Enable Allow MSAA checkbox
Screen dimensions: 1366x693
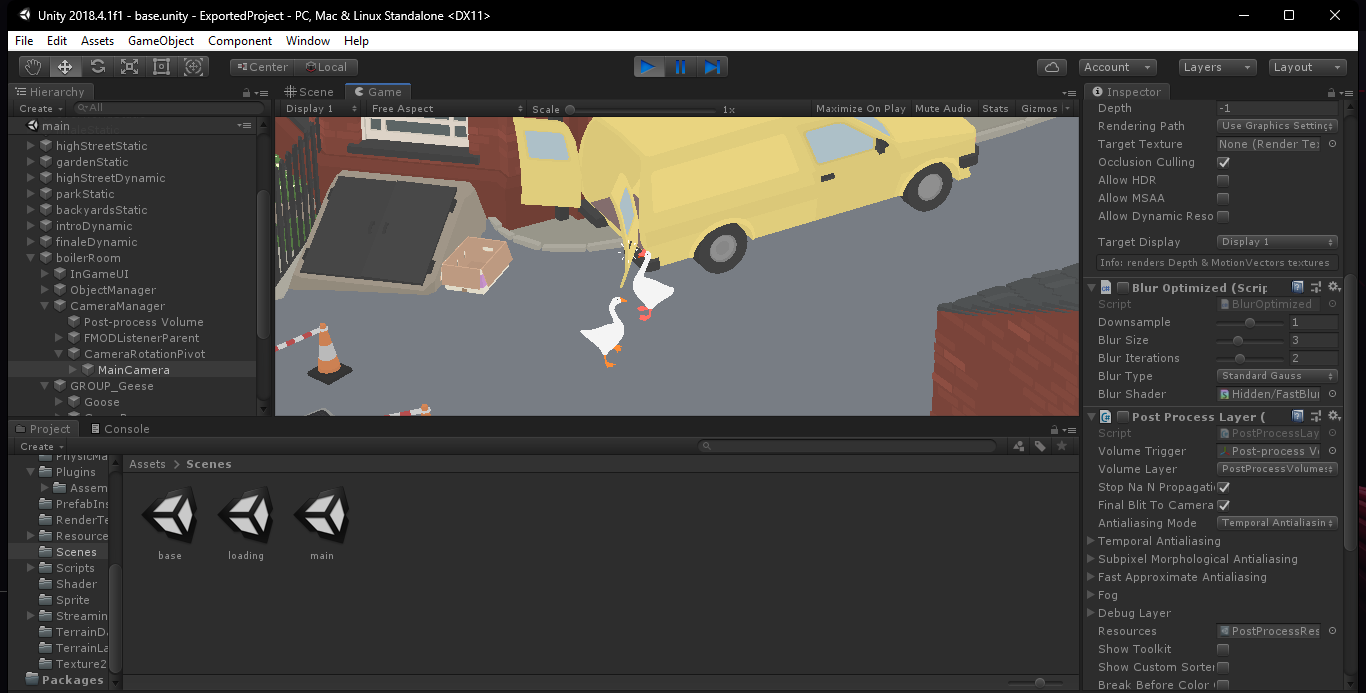pos(1223,198)
